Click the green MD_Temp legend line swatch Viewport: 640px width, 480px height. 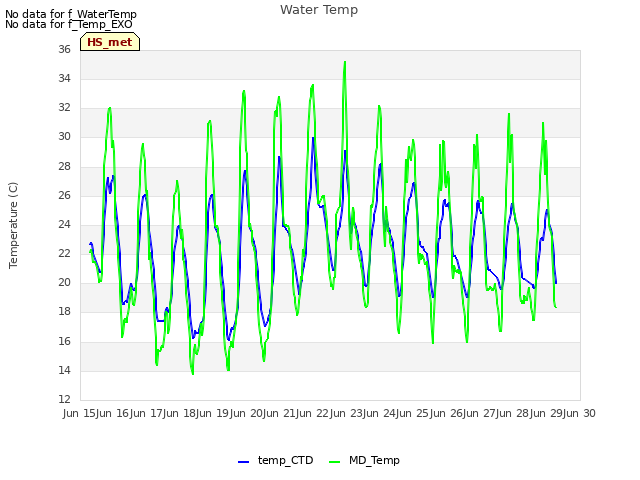click(x=334, y=462)
